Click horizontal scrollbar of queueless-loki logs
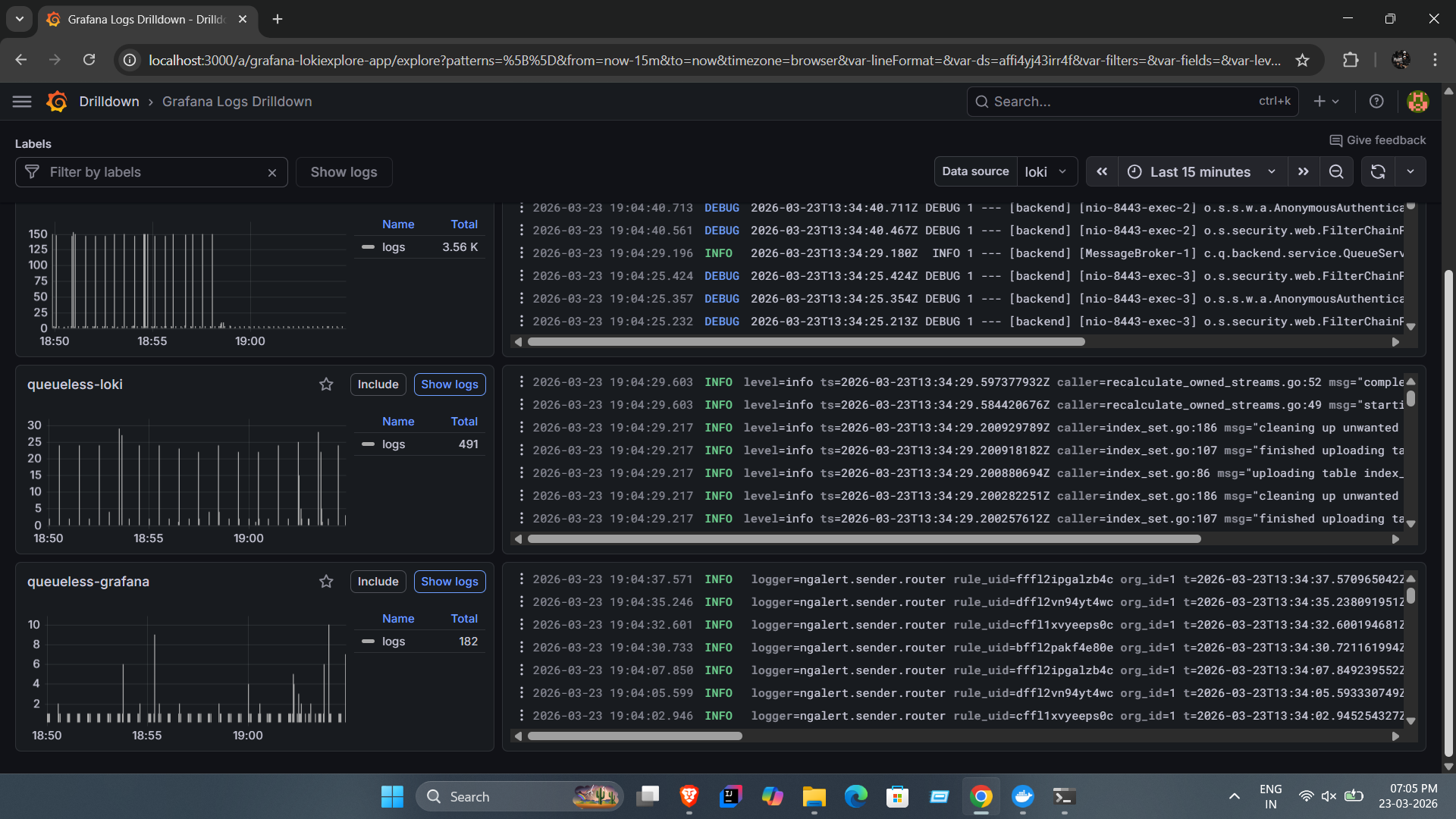The width and height of the screenshot is (1456, 819). [x=864, y=539]
